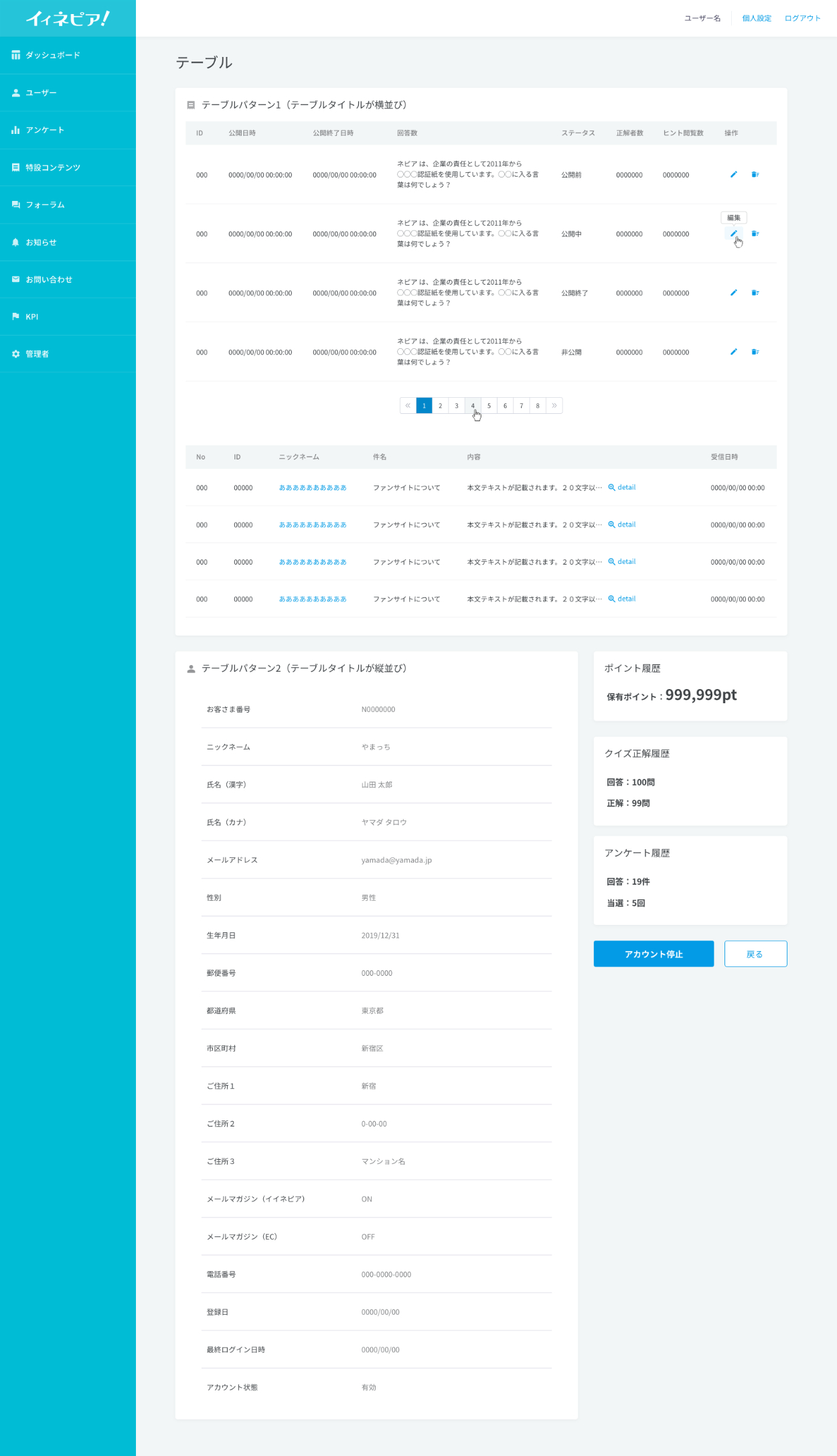Open the first row's detail link
The width and height of the screenshot is (837, 1456).
coord(622,488)
